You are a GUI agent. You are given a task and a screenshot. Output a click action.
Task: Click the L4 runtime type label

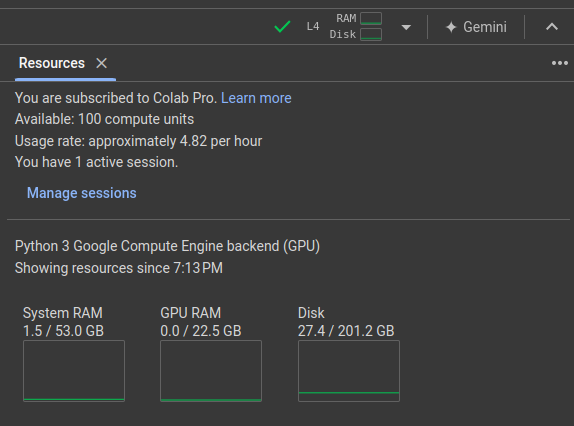(x=313, y=26)
